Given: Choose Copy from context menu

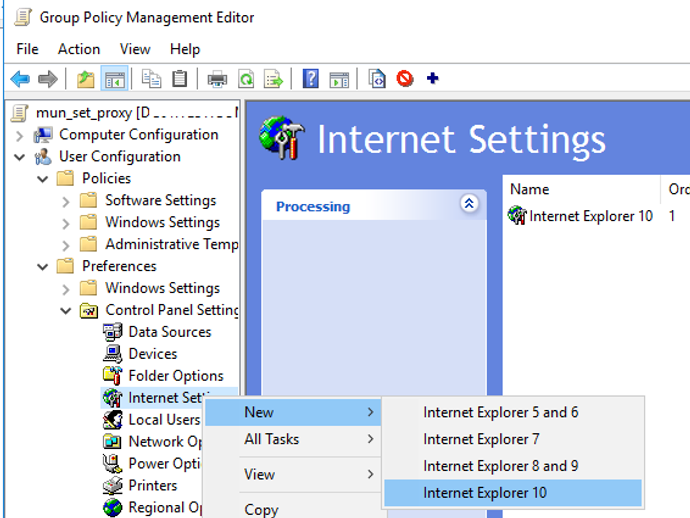Looking at the screenshot, I should [293, 508].
